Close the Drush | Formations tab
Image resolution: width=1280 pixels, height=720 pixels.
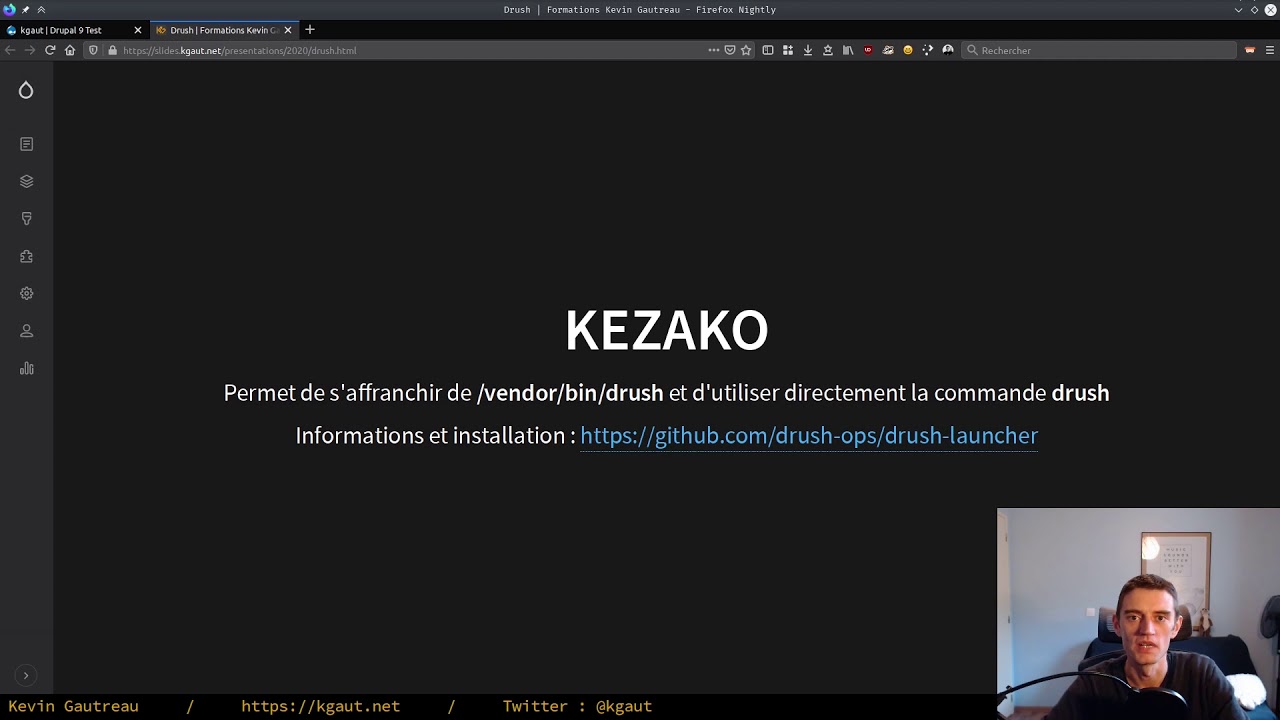(x=288, y=30)
